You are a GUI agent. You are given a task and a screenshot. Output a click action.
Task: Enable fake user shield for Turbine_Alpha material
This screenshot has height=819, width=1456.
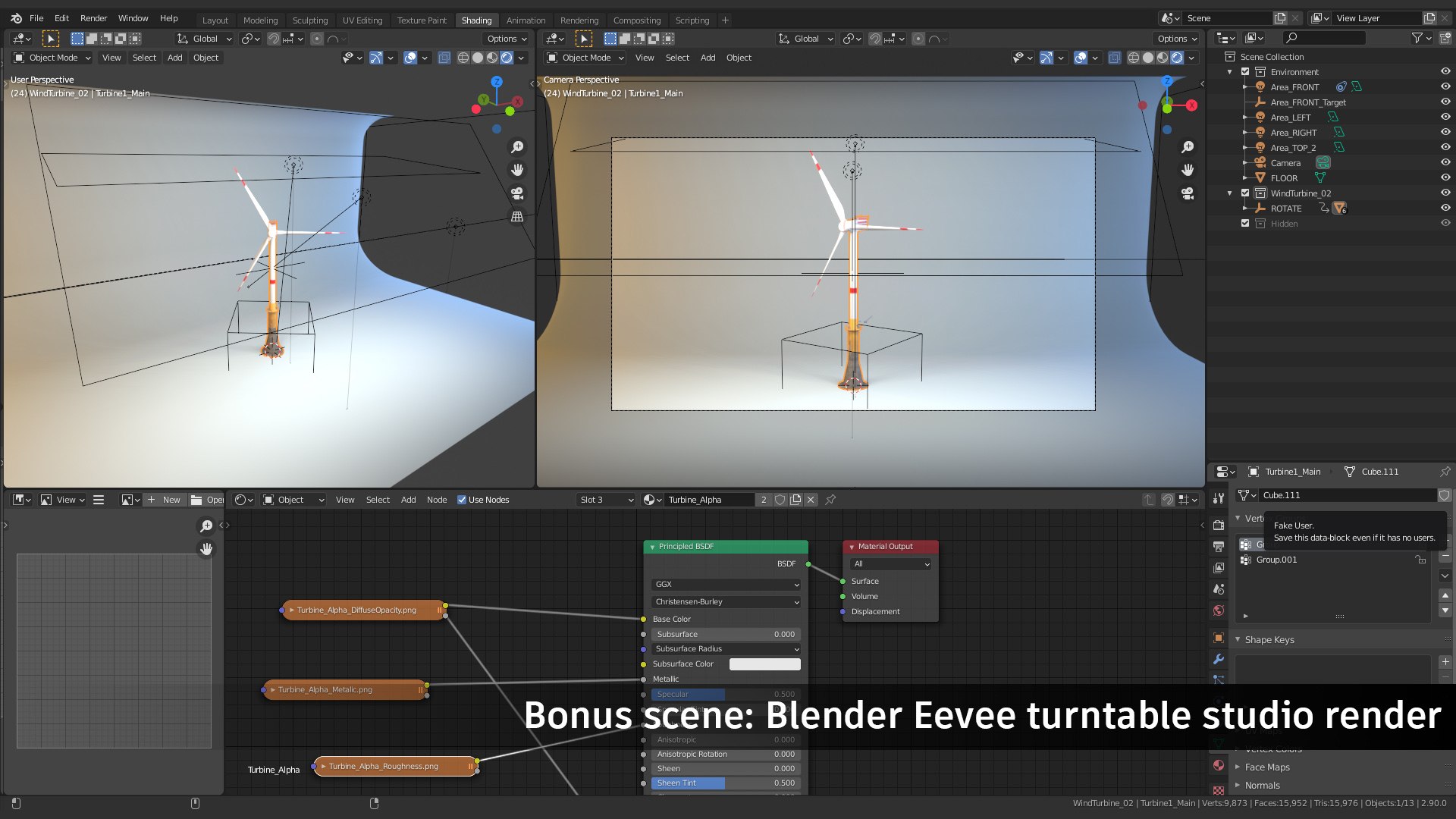[780, 500]
